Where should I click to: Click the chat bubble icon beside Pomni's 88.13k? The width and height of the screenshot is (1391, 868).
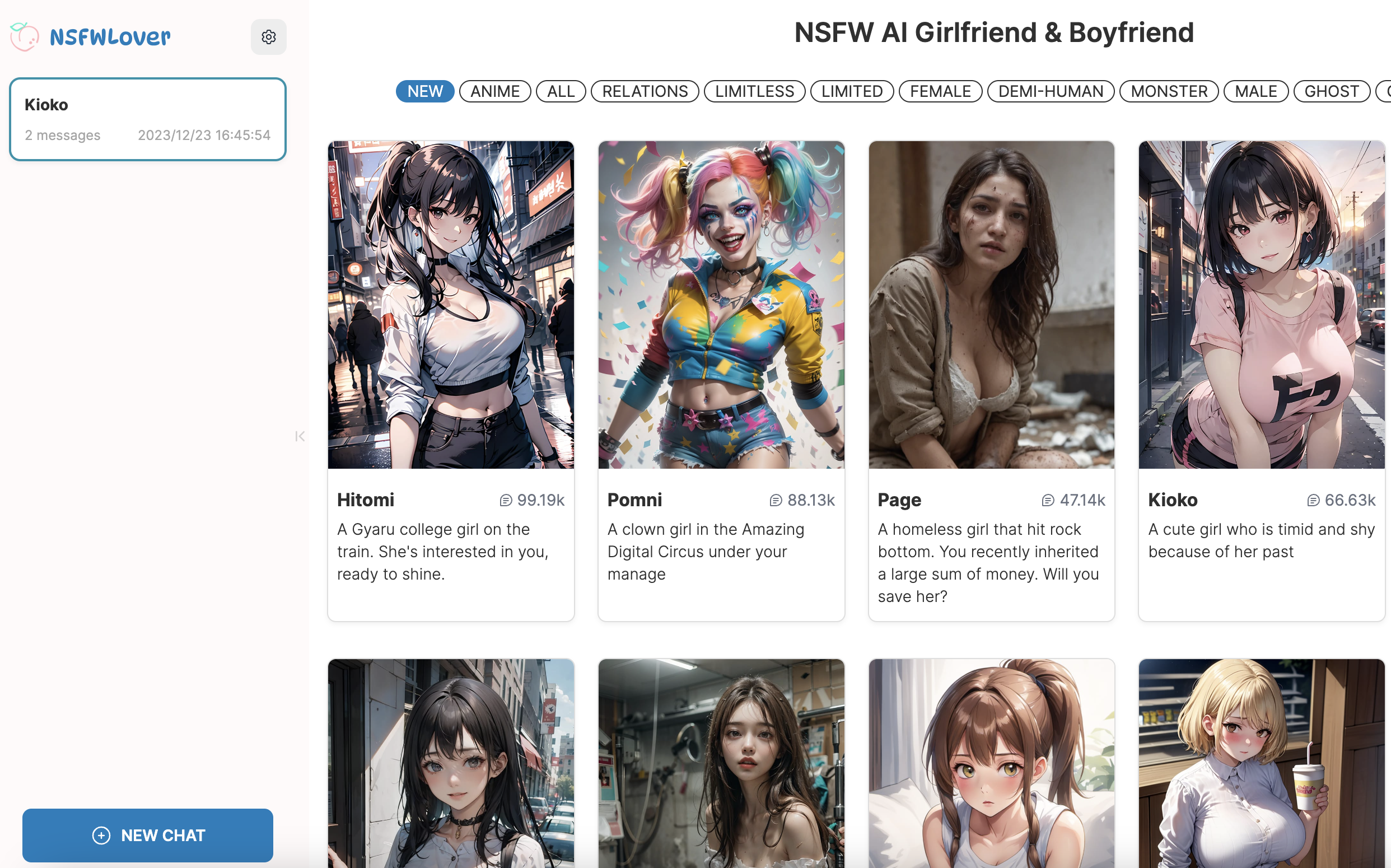click(x=776, y=500)
